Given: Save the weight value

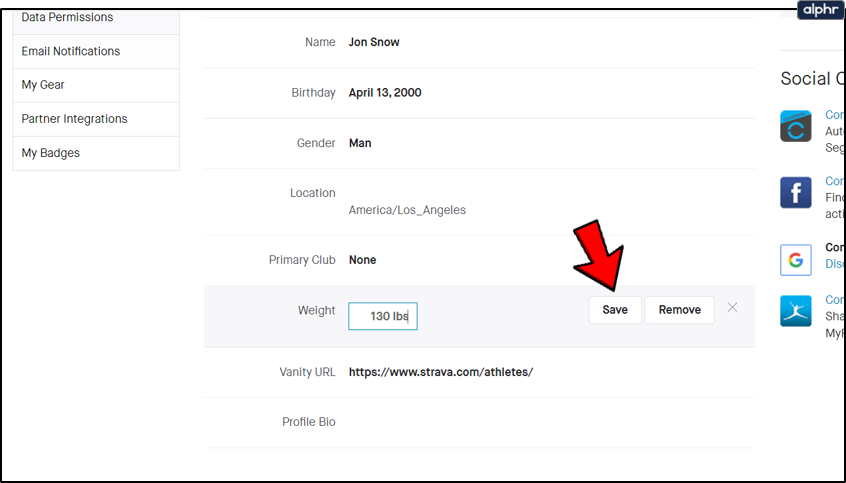Looking at the screenshot, I should (x=615, y=310).
